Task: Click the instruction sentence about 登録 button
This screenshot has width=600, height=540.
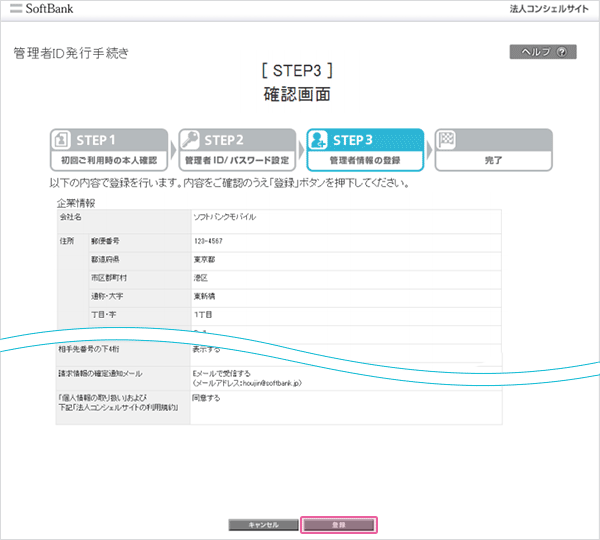Action: [x=230, y=183]
